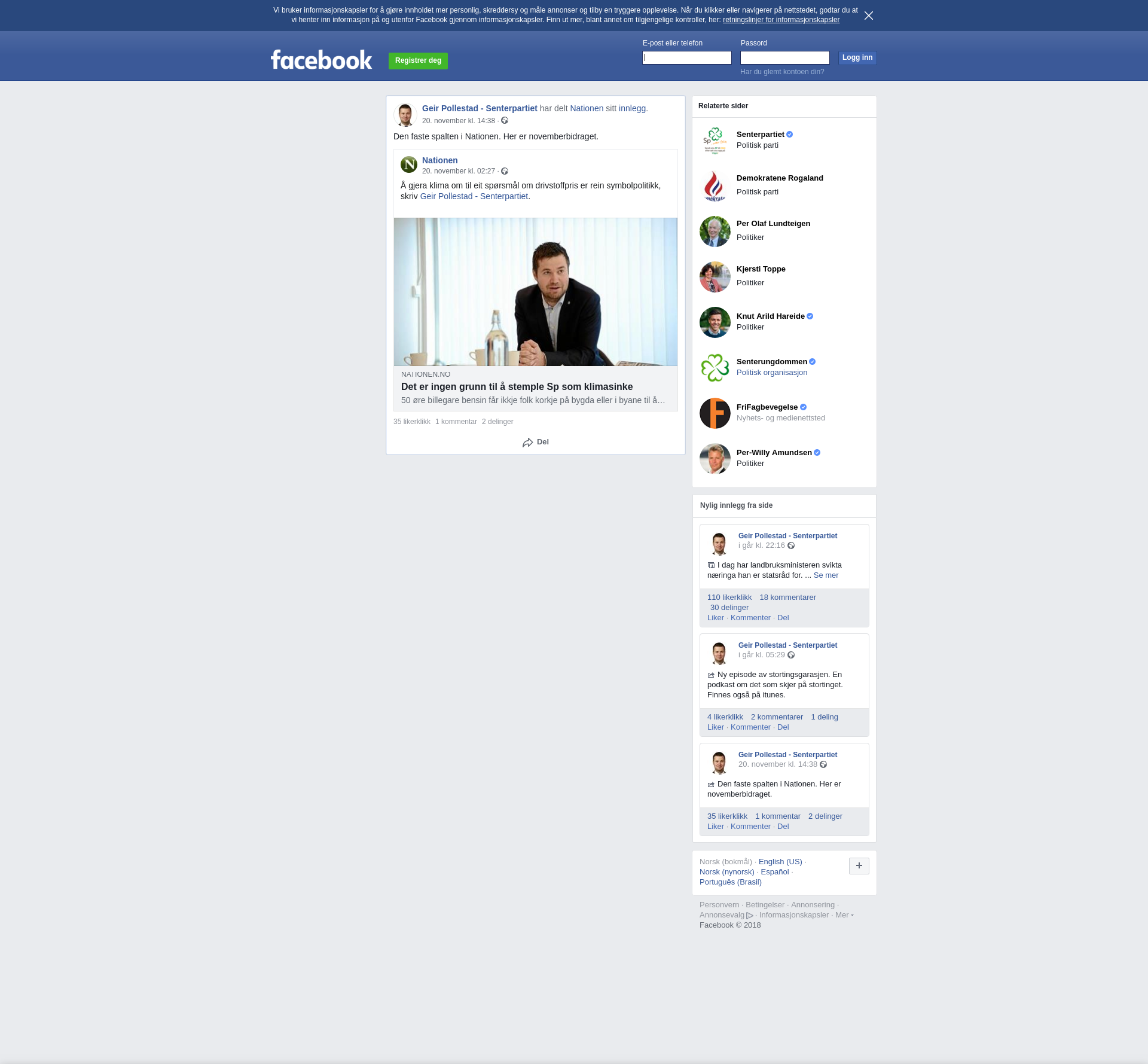Image resolution: width=1148 pixels, height=1064 pixels.
Task: Click Per-Willy Amundsen's avatar
Action: [715, 459]
